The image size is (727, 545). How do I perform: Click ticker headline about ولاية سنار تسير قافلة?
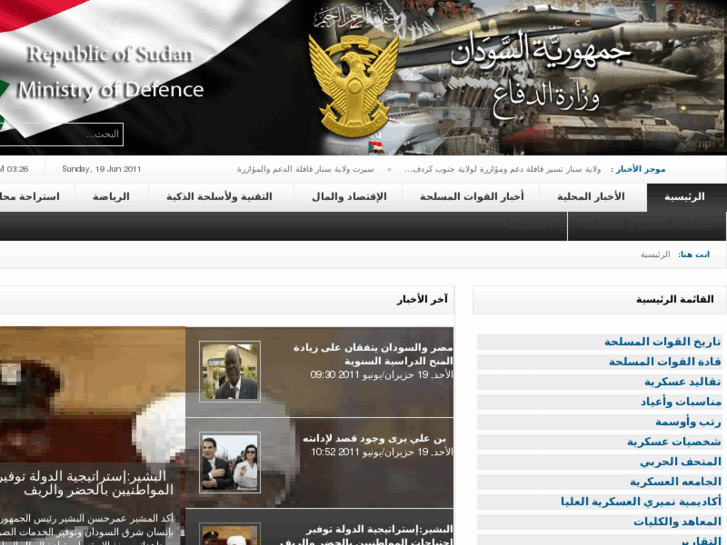[x=503, y=169]
